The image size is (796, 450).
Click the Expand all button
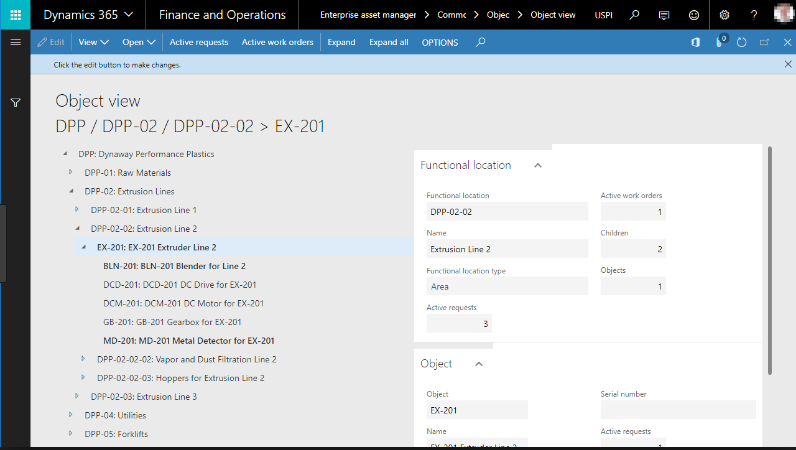pyautogui.click(x=388, y=43)
